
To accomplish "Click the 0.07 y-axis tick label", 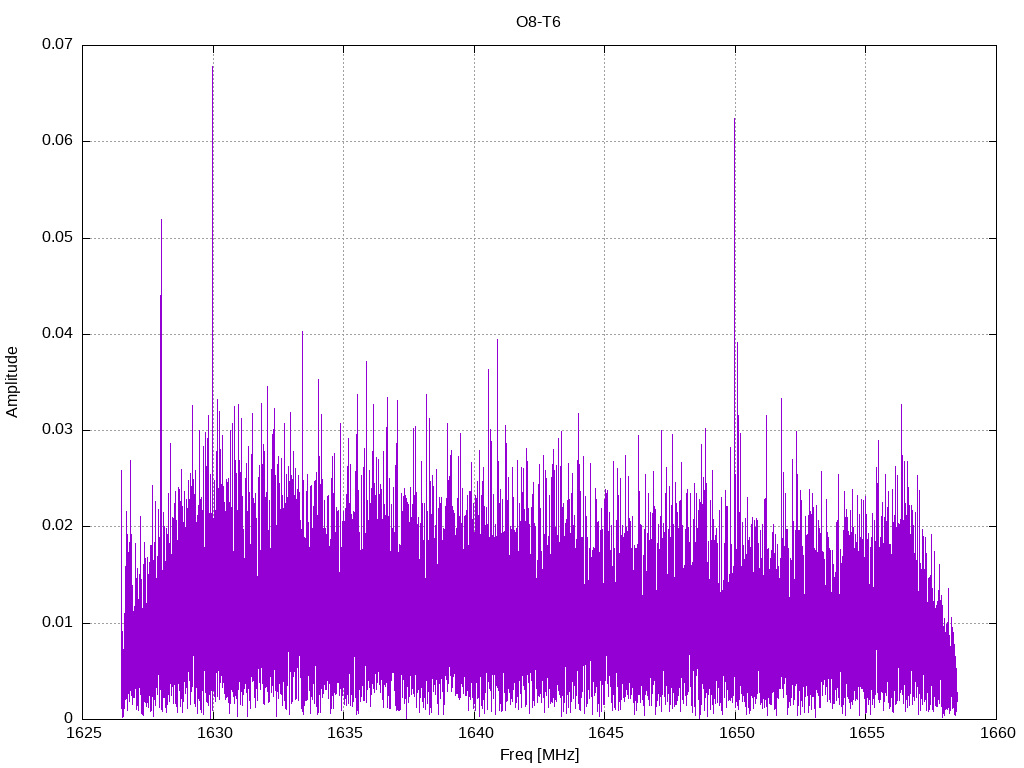I will click(x=57, y=45).
